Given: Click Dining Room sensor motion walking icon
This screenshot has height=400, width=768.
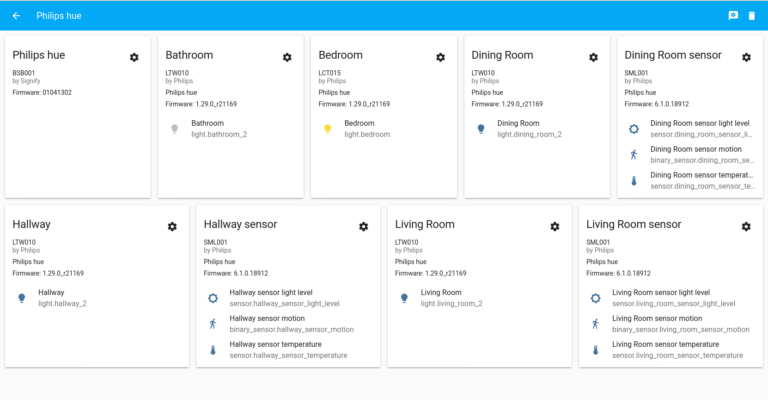Looking at the screenshot, I should [634, 155].
